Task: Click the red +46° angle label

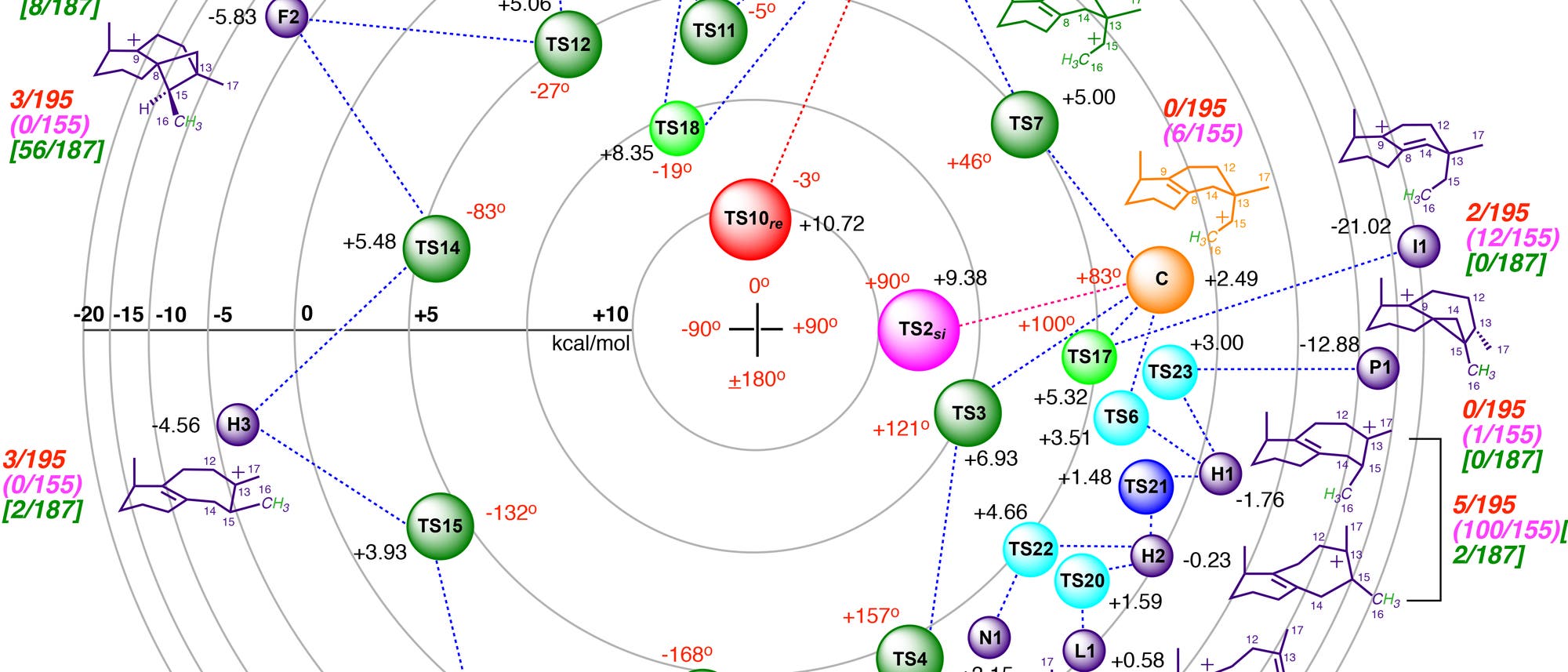Action: pyautogui.click(x=969, y=162)
